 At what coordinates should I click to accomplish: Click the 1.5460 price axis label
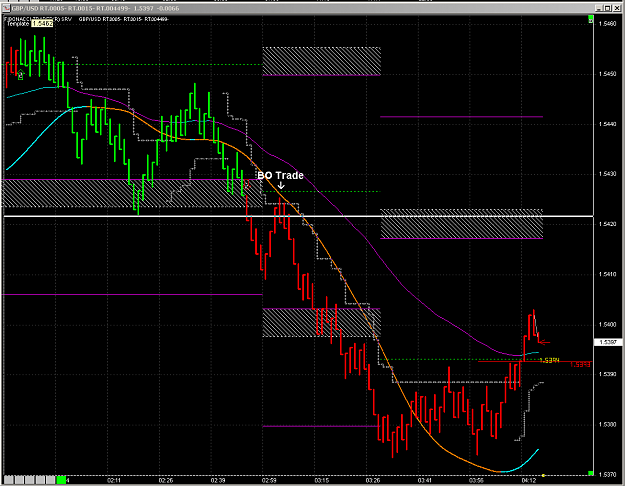[x=607, y=24]
